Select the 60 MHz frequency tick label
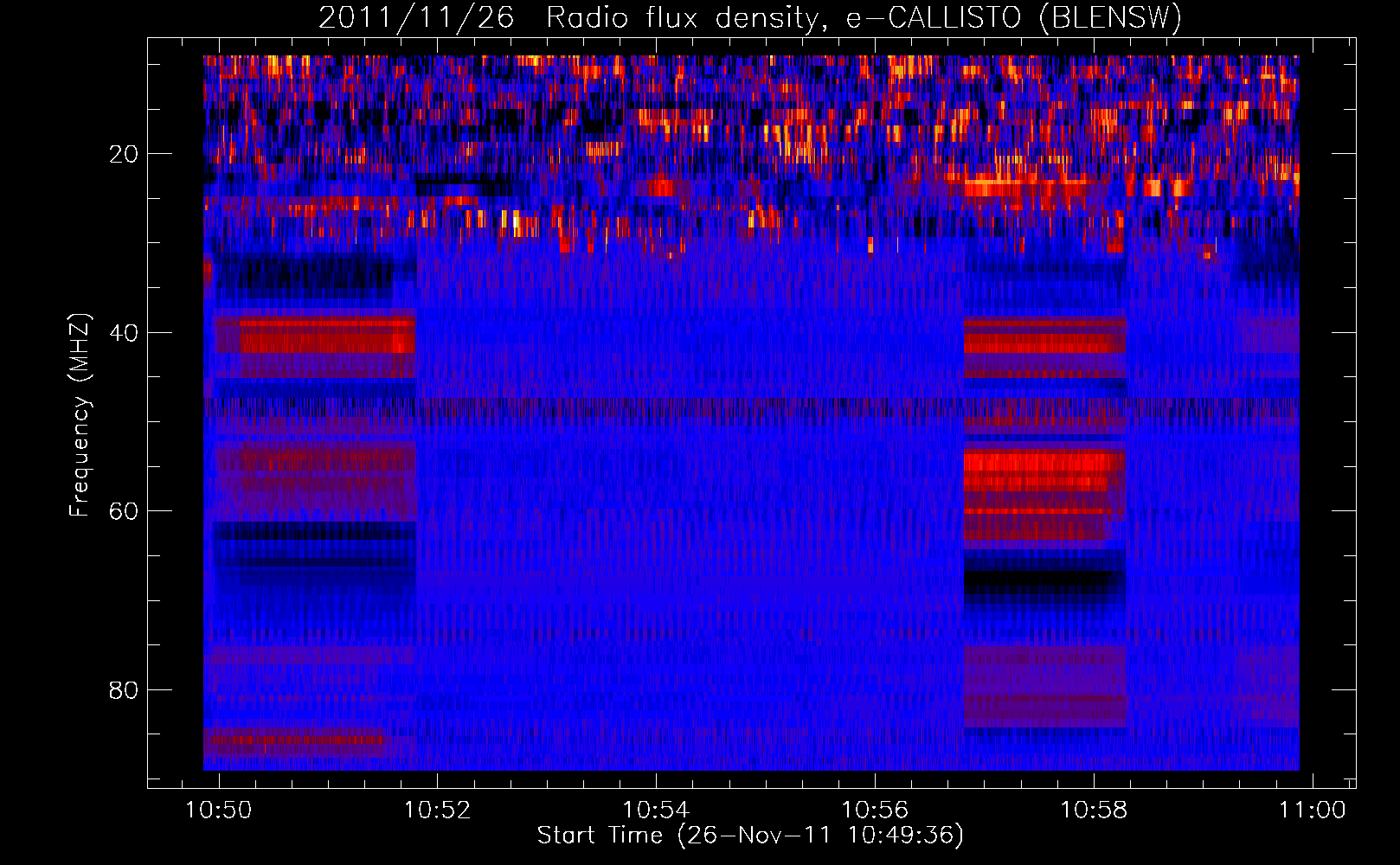This screenshot has height=865, width=1400. pyautogui.click(x=125, y=511)
